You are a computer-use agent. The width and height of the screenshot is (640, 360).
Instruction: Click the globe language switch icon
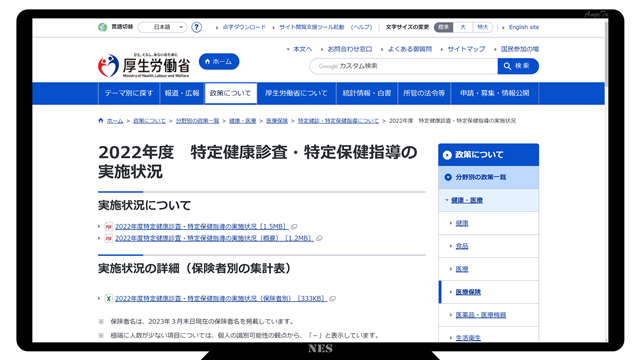coord(102,27)
